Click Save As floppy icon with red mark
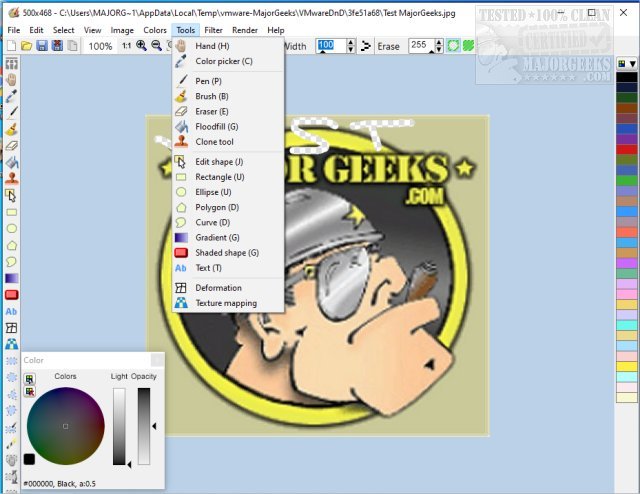This screenshot has width=640, height=494. (57, 46)
